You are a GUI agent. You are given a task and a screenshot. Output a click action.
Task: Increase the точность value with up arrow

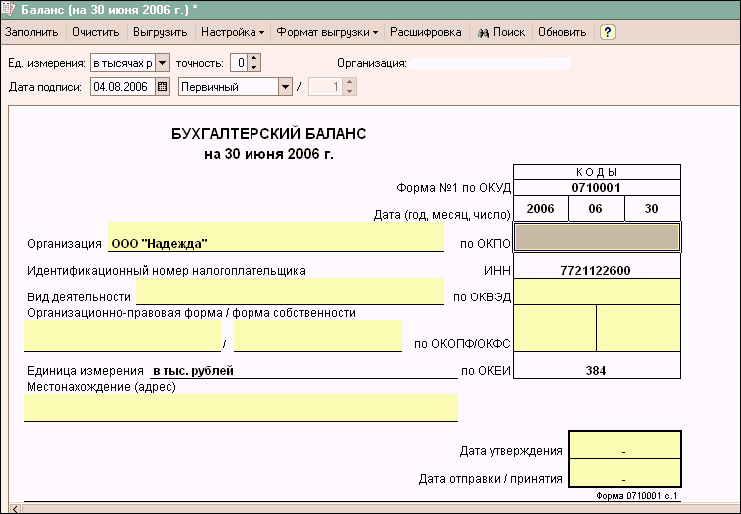point(254,58)
